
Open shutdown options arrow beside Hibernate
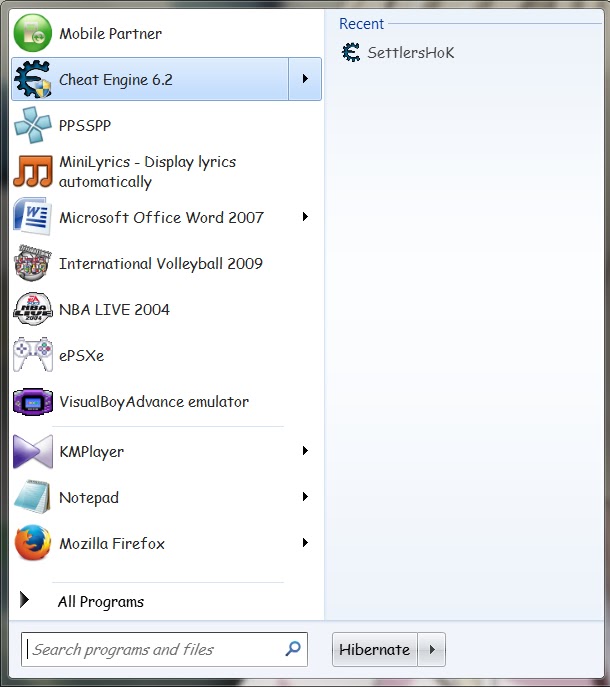coord(432,649)
